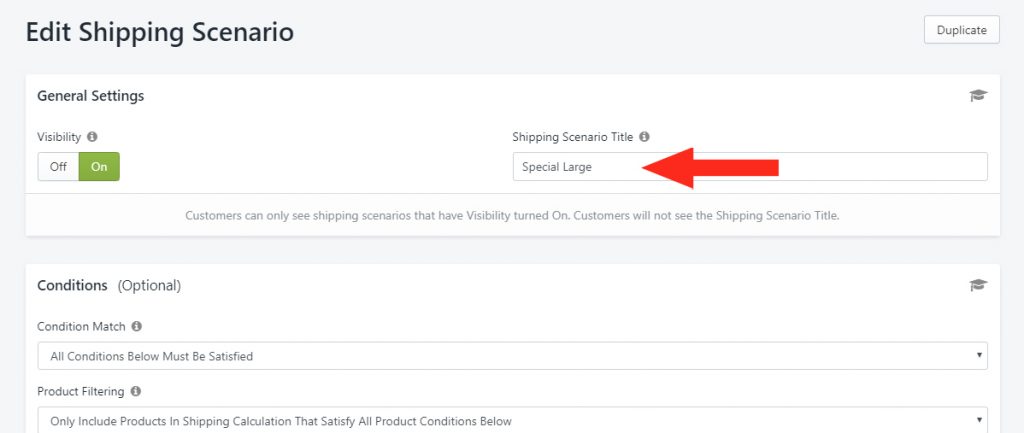Click the Visibility field label

click(59, 137)
